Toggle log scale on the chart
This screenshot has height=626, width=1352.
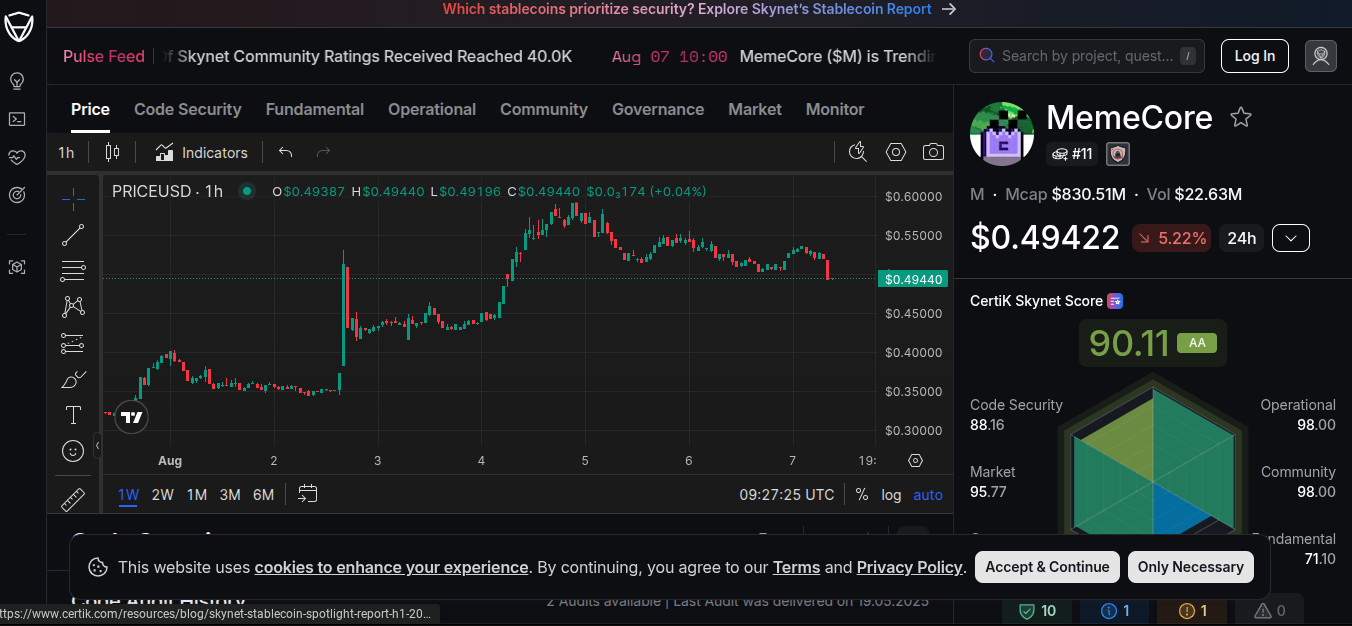click(891, 494)
